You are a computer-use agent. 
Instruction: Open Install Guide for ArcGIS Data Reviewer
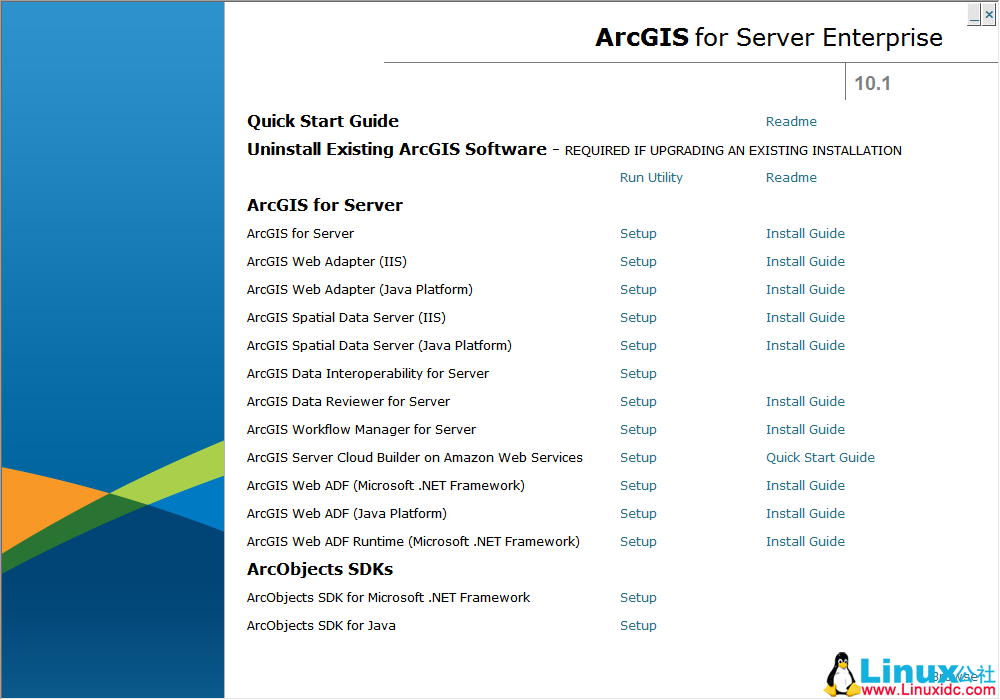[805, 401]
